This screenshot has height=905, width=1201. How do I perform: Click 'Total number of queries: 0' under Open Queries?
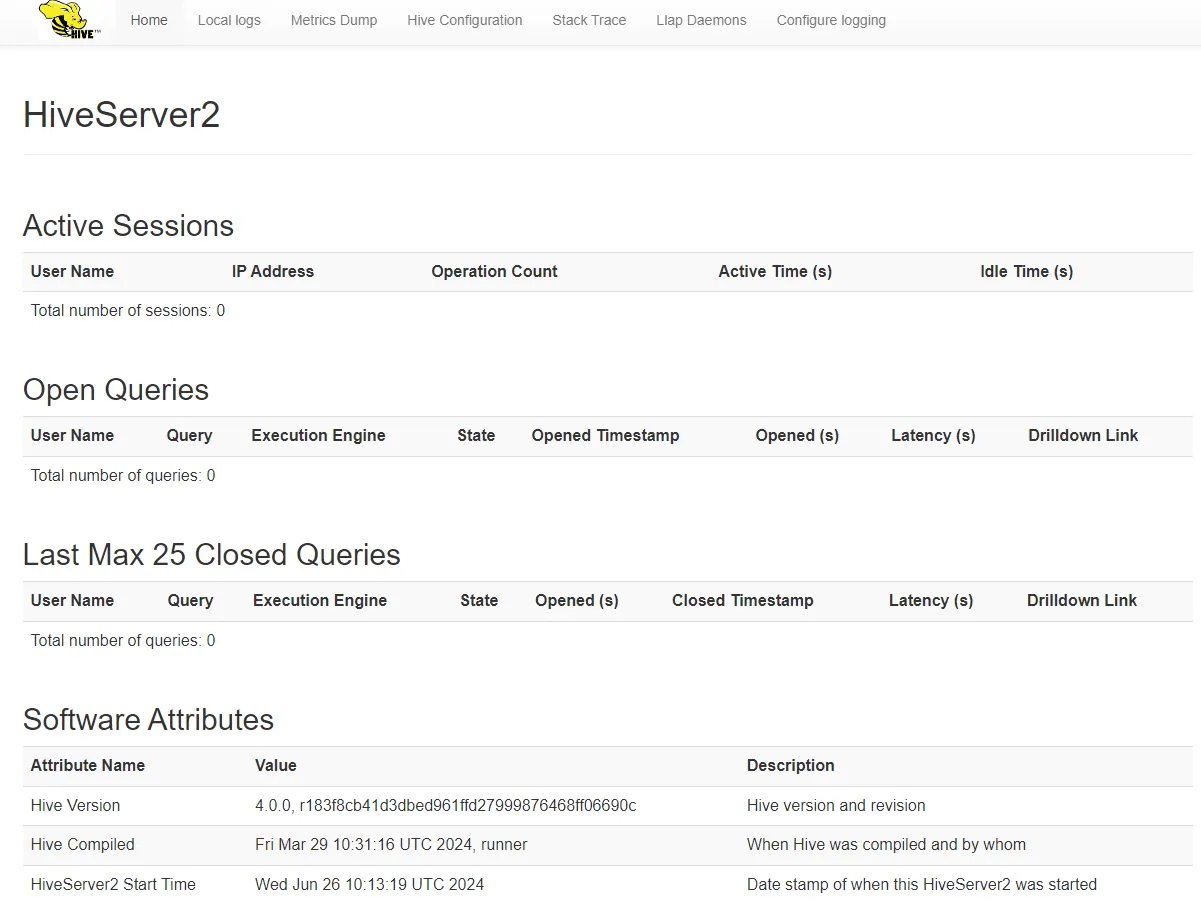pos(123,476)
